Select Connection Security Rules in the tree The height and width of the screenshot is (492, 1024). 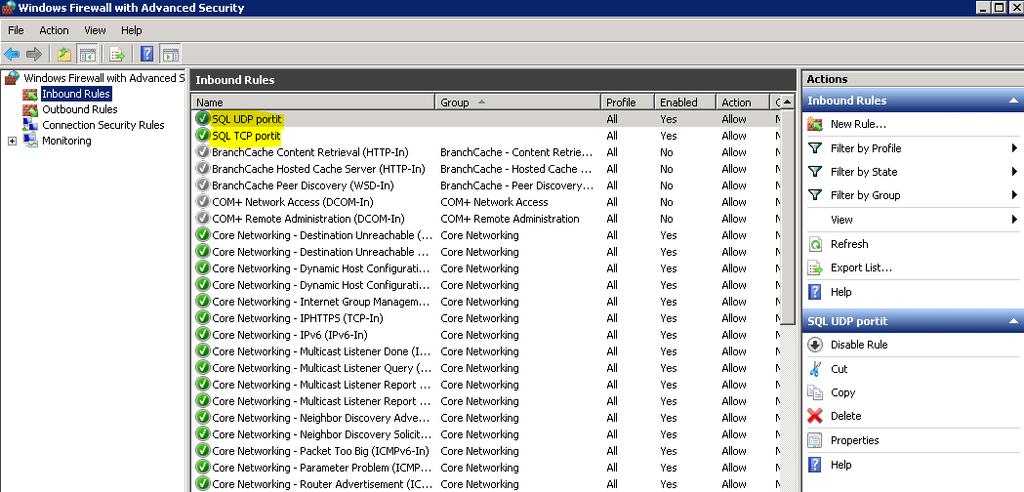(103, 125)
